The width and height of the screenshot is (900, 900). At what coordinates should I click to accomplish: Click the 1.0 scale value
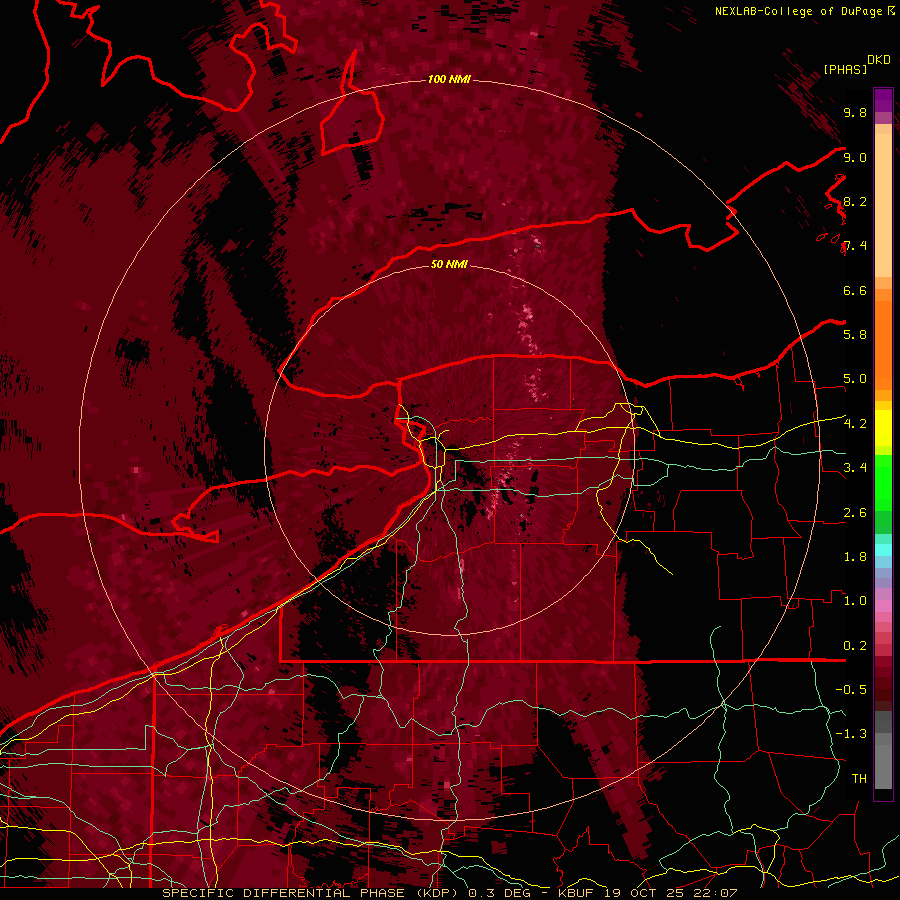click(x=855, y=601)
